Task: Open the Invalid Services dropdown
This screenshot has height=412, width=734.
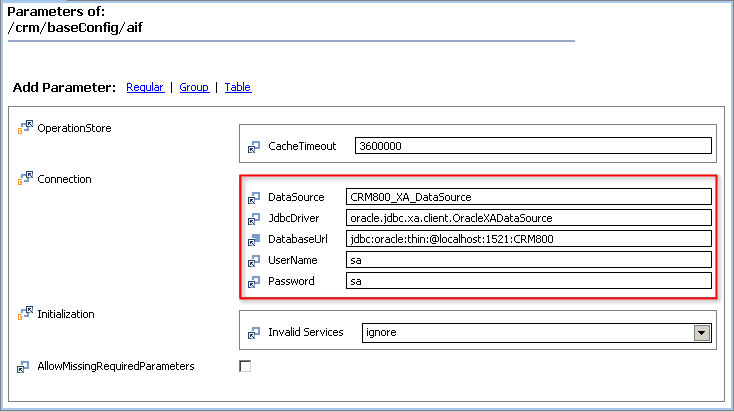Action: coord(702,333)
